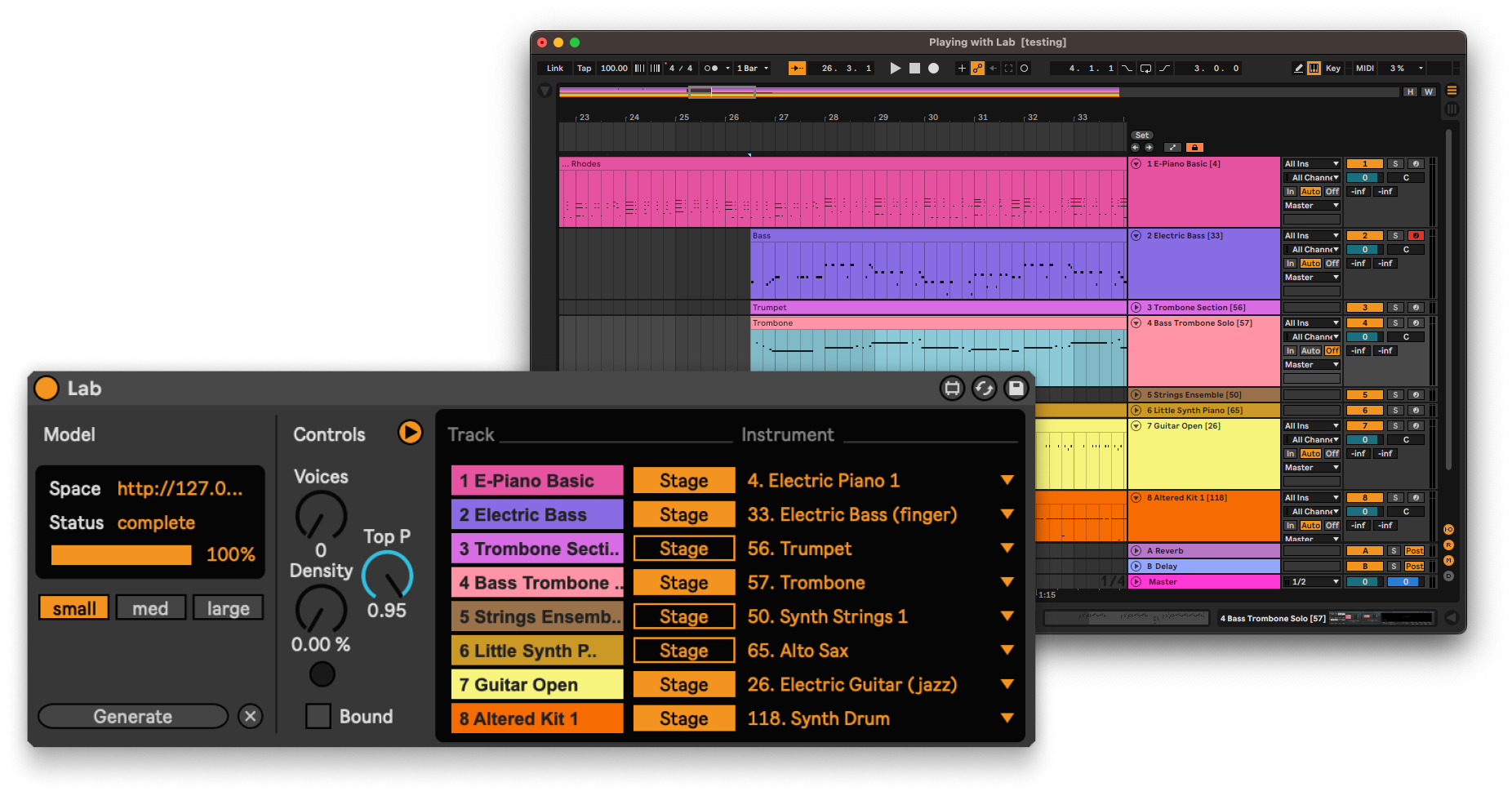The width and height of the screenshot is (1512, 796).
Task: Solo the E-Piano Basic track
Action: click(1396, 164)
